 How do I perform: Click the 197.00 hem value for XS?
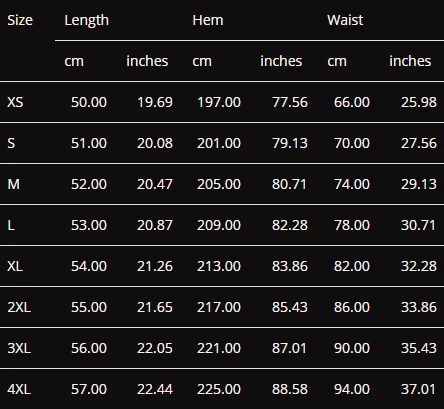pyautogui.click(x=219, y=102)
